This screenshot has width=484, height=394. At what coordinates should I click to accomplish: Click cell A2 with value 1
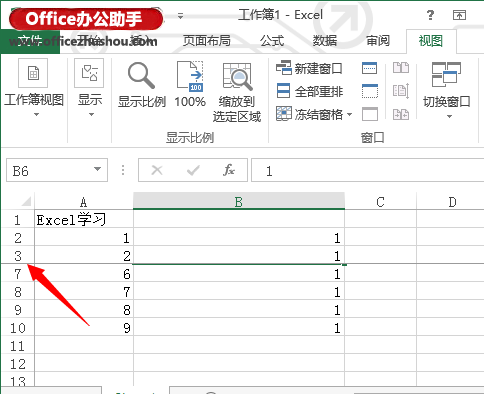(x=84, y=238)
